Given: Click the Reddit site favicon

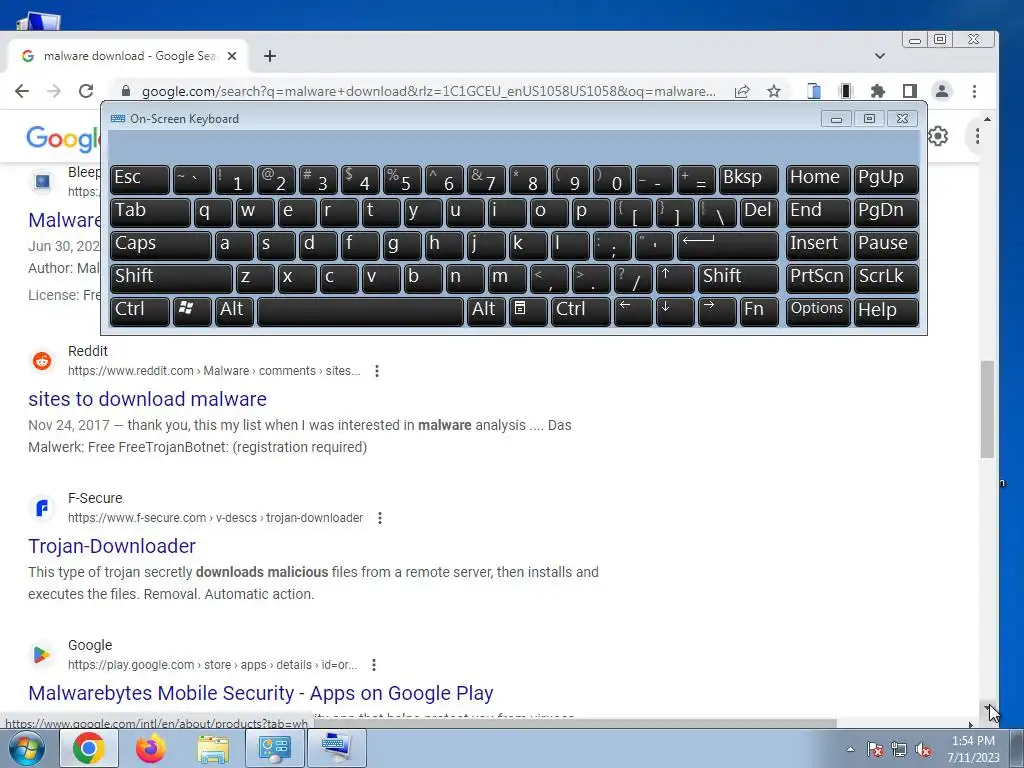Looking at the screenshot, I should pyautogui.click(x=42, y=360).
